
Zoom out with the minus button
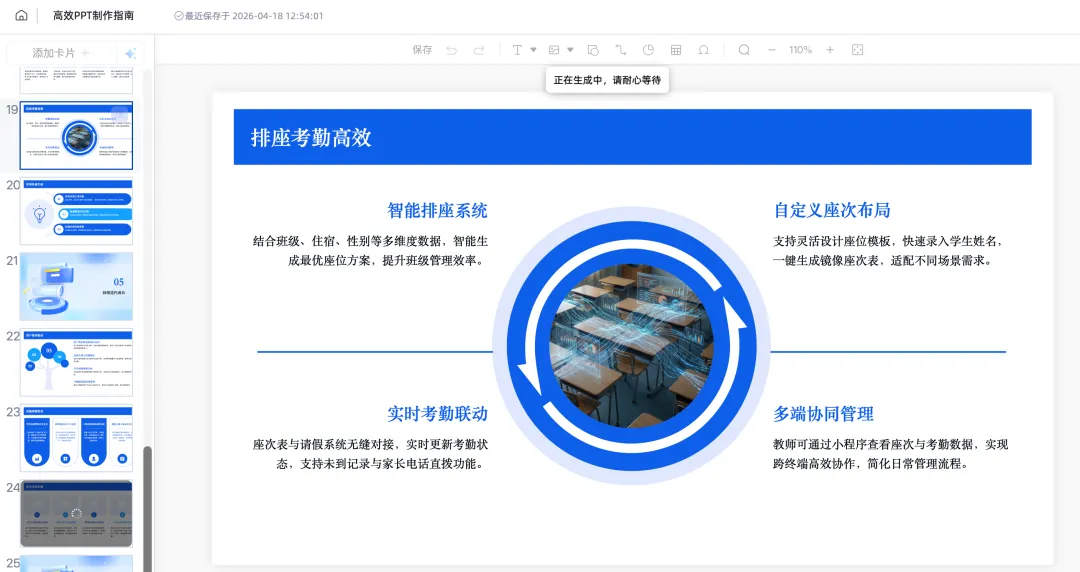coord(771,50)
